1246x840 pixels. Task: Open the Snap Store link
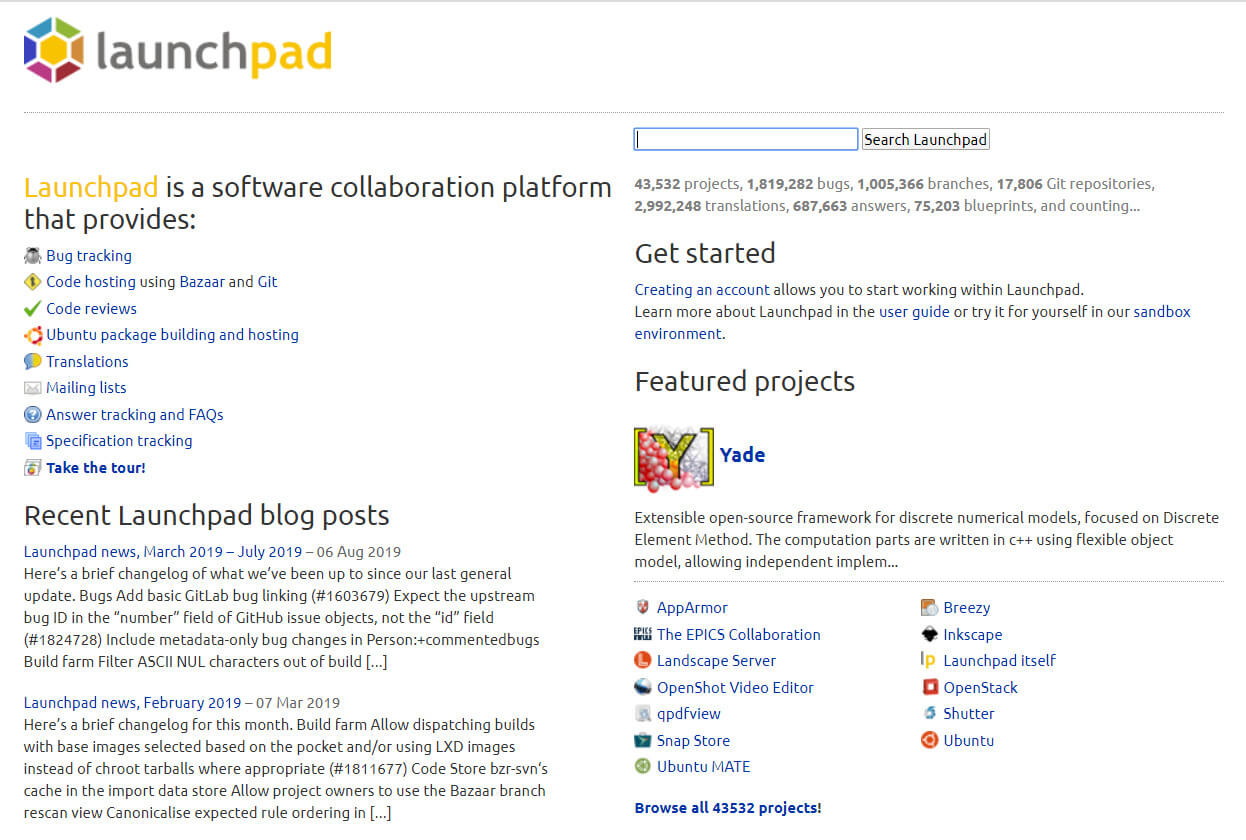693,741
